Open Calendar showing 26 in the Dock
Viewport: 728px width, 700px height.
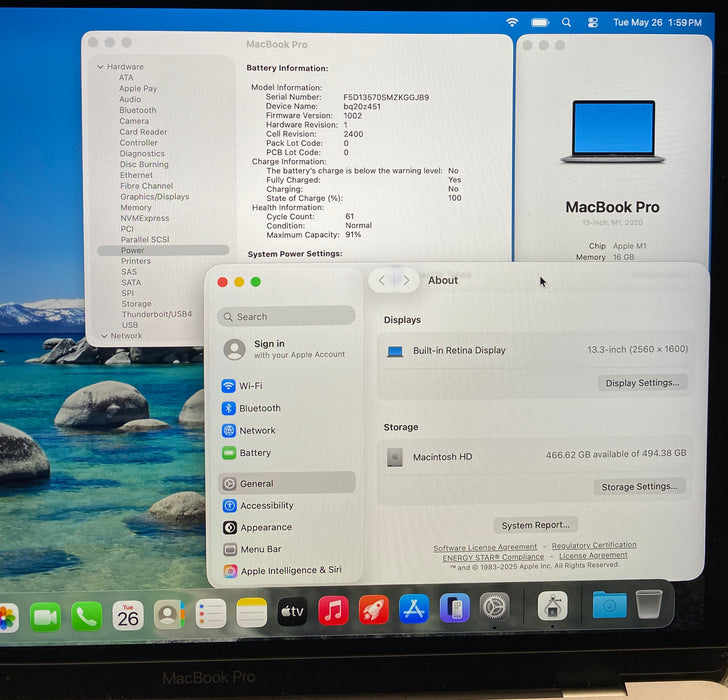[x=128, y=615]
